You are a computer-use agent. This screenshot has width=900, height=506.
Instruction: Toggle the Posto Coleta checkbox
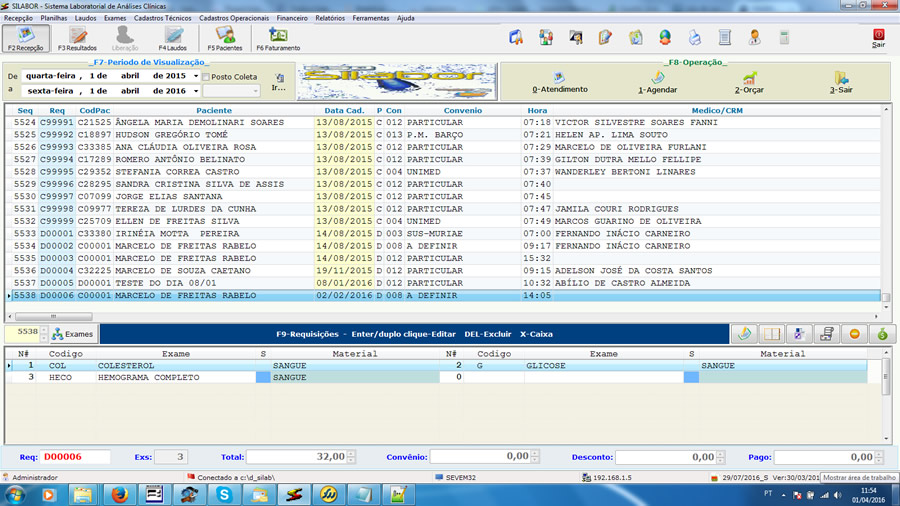207,76
